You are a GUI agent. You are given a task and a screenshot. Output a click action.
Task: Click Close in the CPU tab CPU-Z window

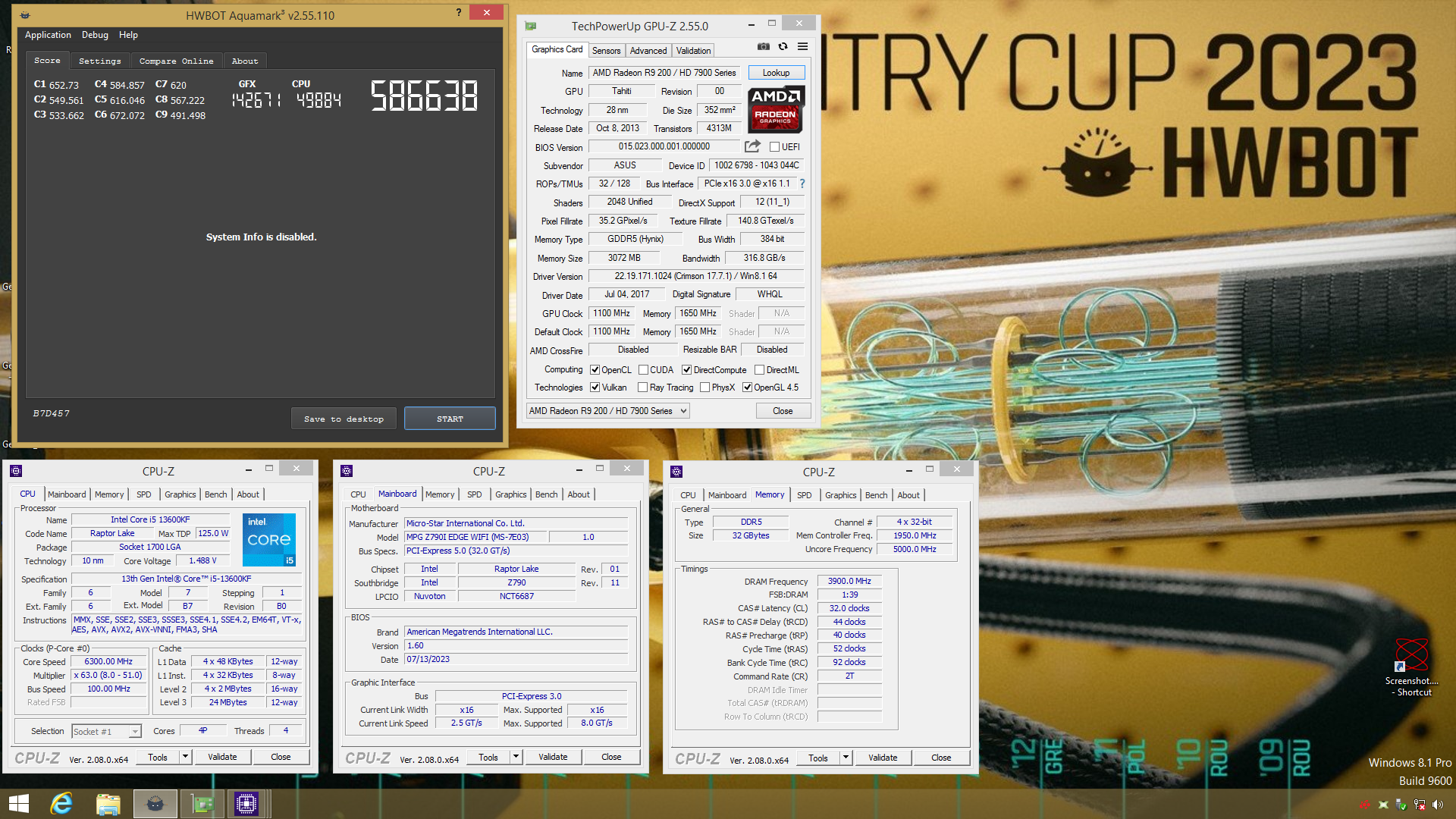[281, 757]
